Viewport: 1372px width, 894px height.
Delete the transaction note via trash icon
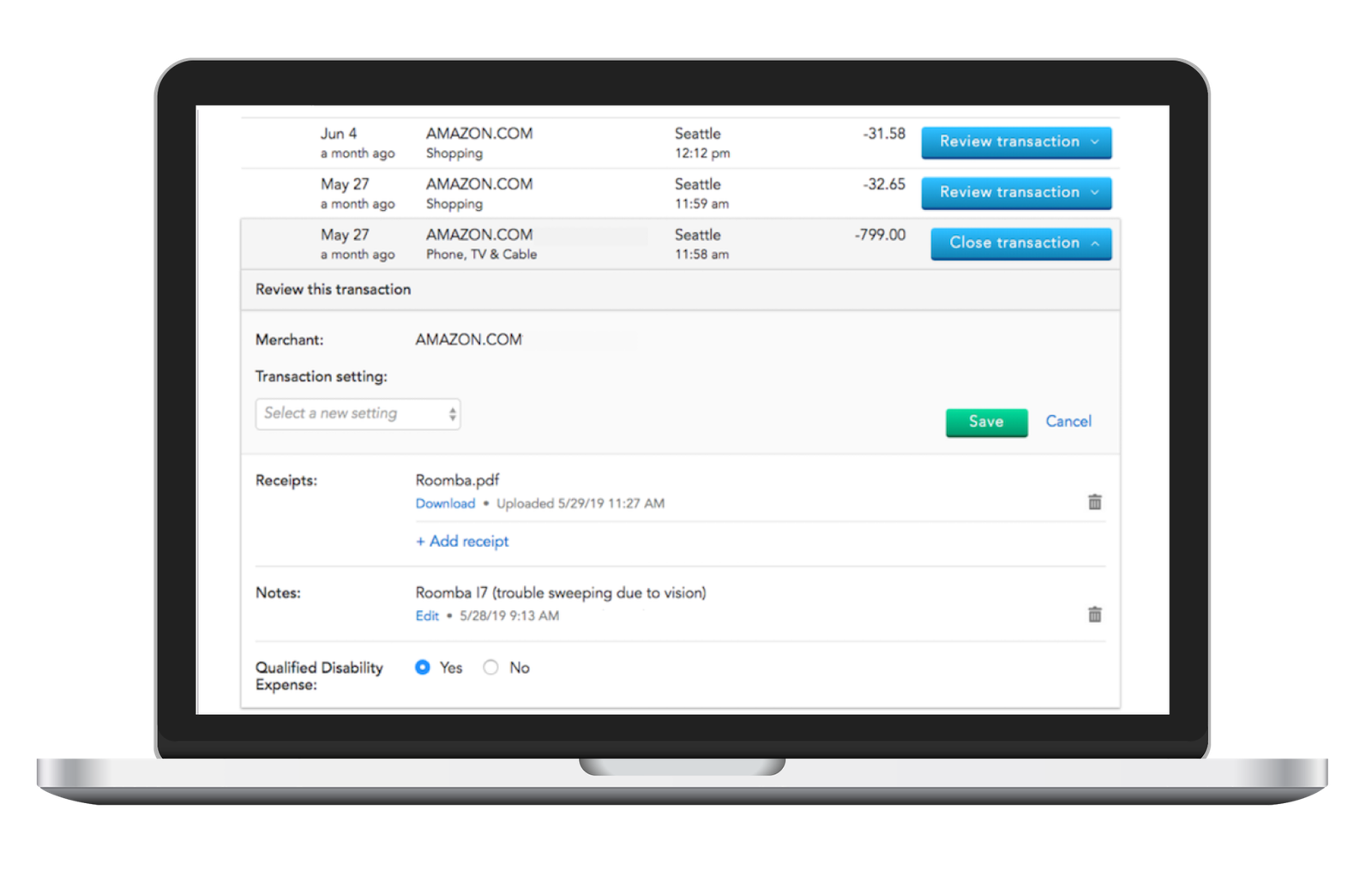pos(1095,615)
